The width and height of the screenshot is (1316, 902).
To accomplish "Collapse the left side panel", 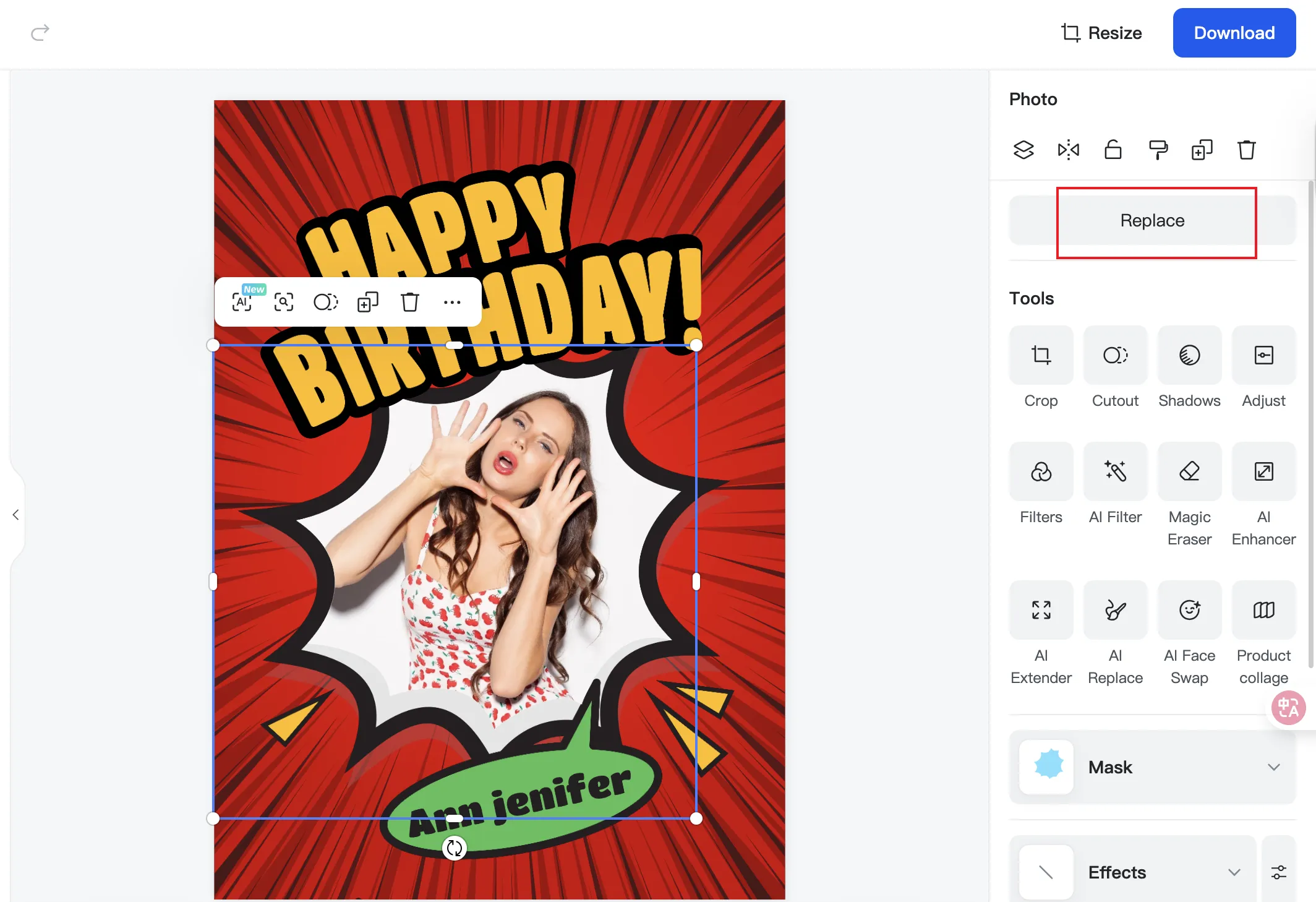I will [15, 515].
